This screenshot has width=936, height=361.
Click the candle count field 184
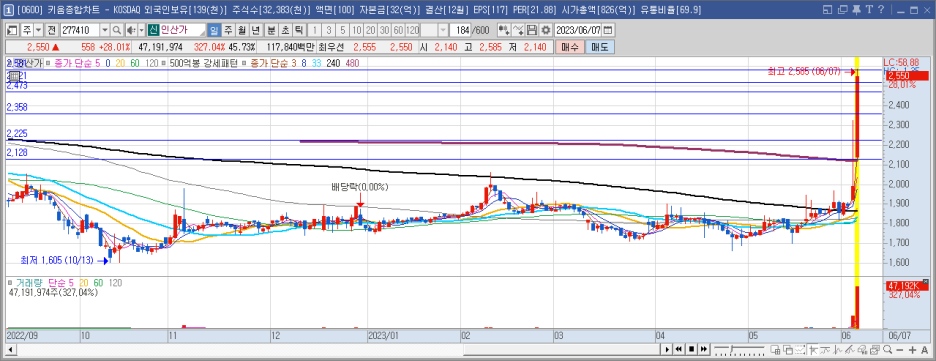pos(460,30)
